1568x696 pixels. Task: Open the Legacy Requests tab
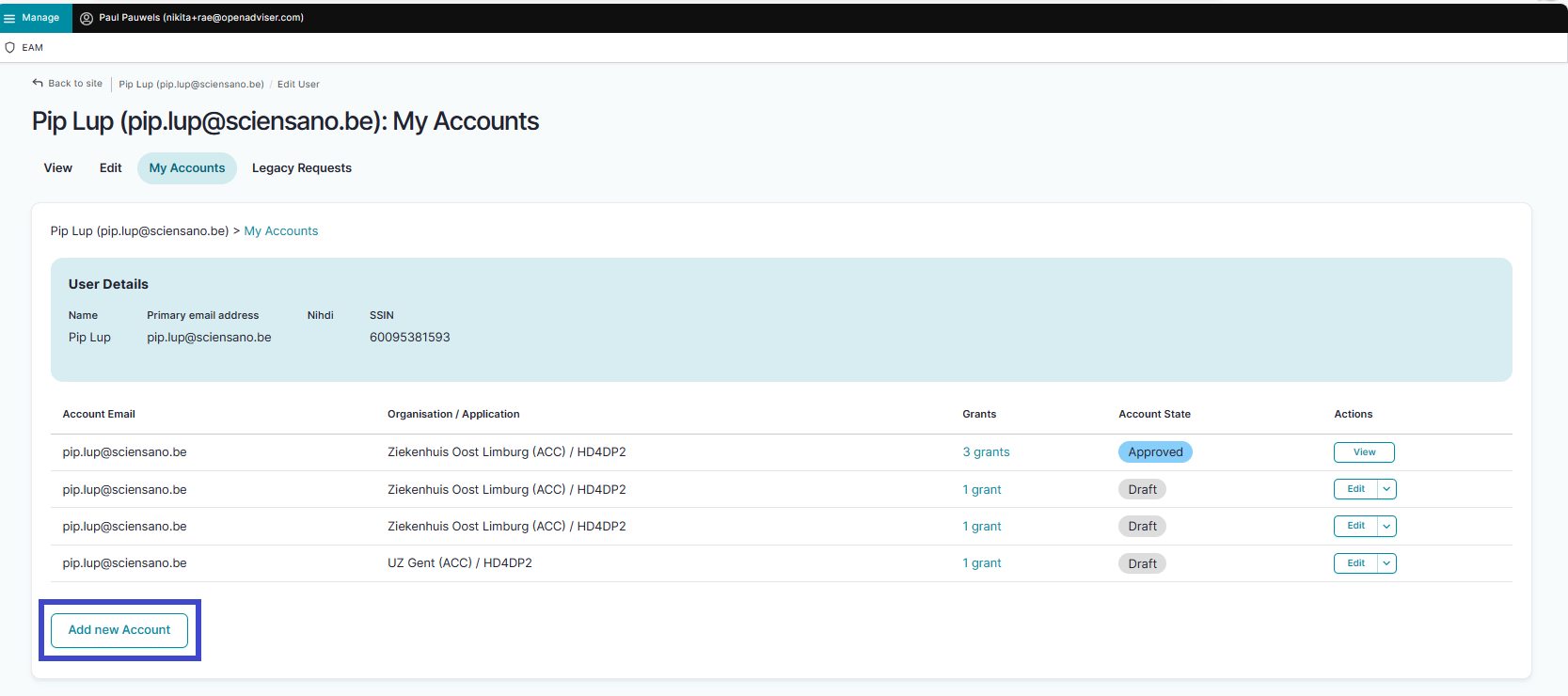(301, 168)
